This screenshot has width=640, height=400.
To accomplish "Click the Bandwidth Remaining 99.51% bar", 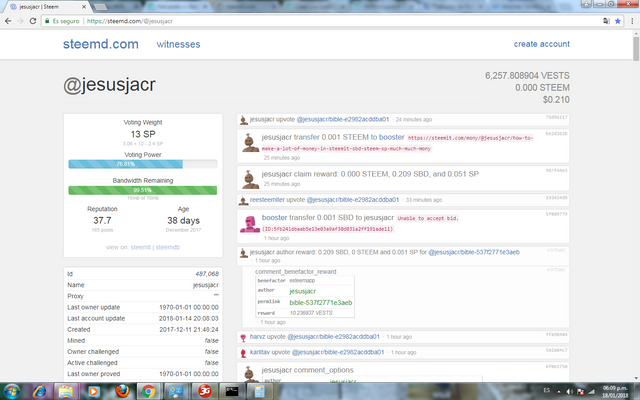I will point(142,190).
